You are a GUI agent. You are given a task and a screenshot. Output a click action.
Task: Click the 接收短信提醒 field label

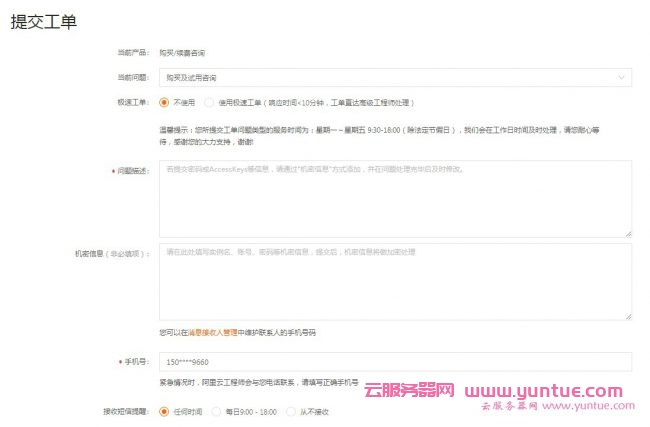125,411
